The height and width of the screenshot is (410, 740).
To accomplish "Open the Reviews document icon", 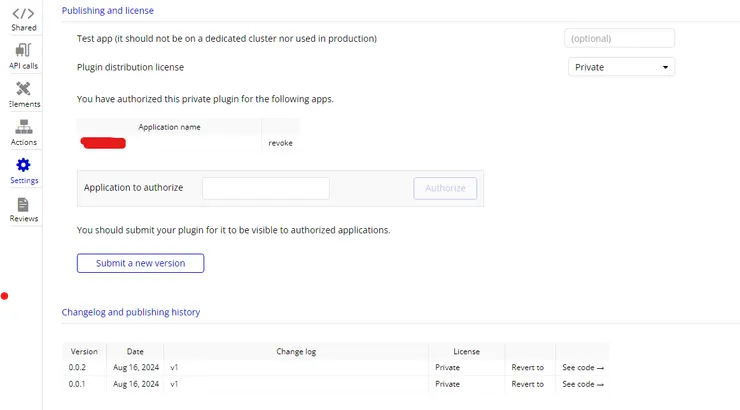I will pyautogui.click(x=24, y=204).
